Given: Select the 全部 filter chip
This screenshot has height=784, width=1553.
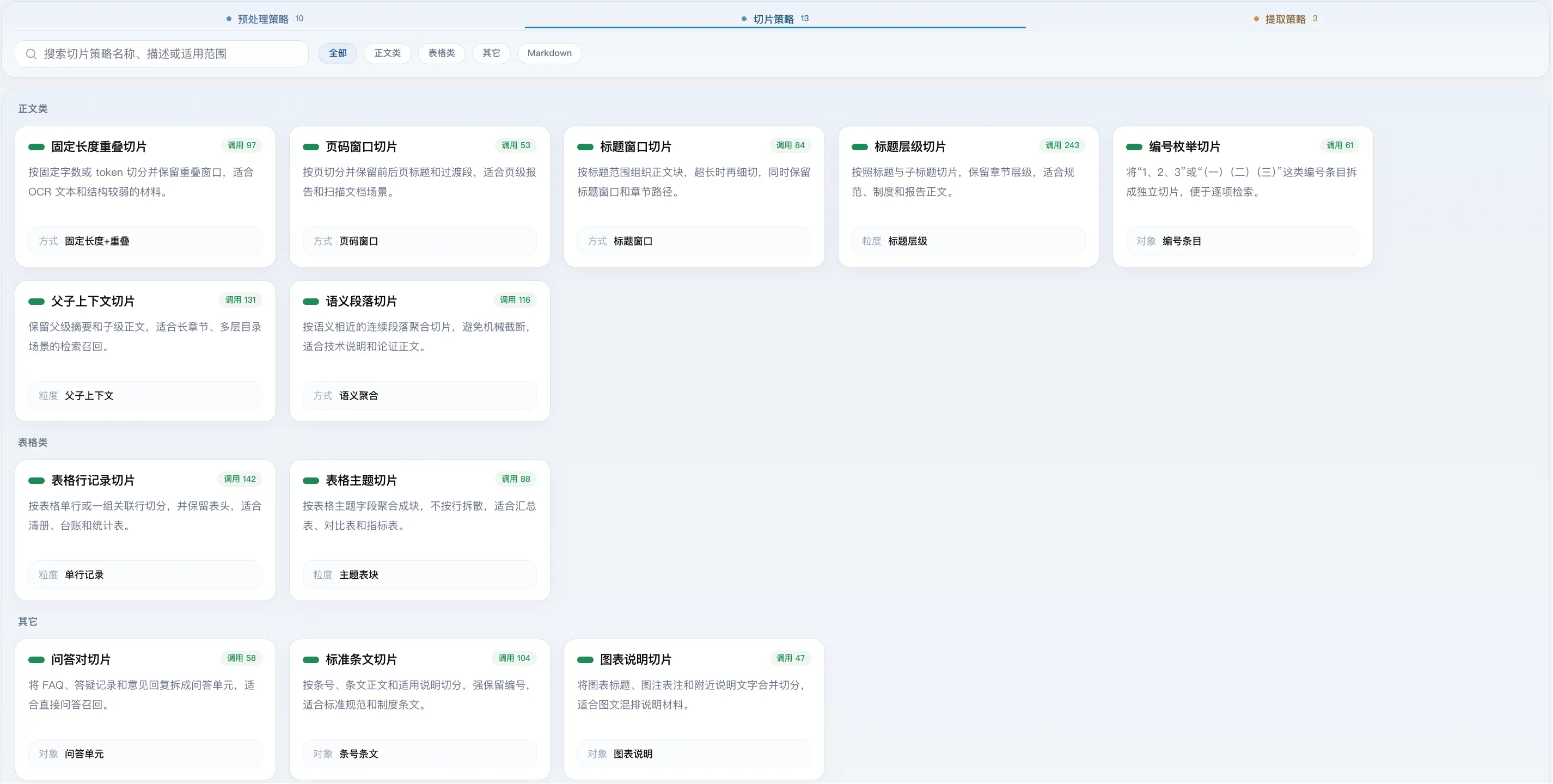Looking at the screenshot, I should 338,53.
